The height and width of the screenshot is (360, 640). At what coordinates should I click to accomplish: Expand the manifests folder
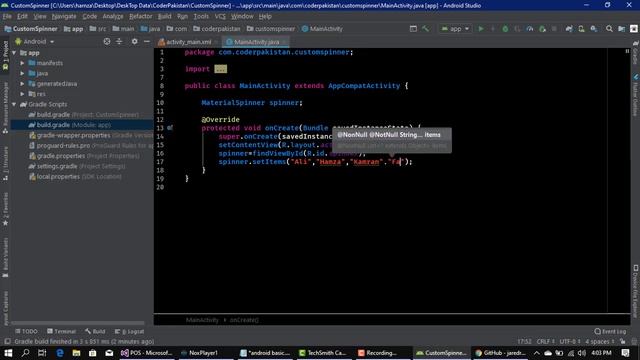point(22,63)
